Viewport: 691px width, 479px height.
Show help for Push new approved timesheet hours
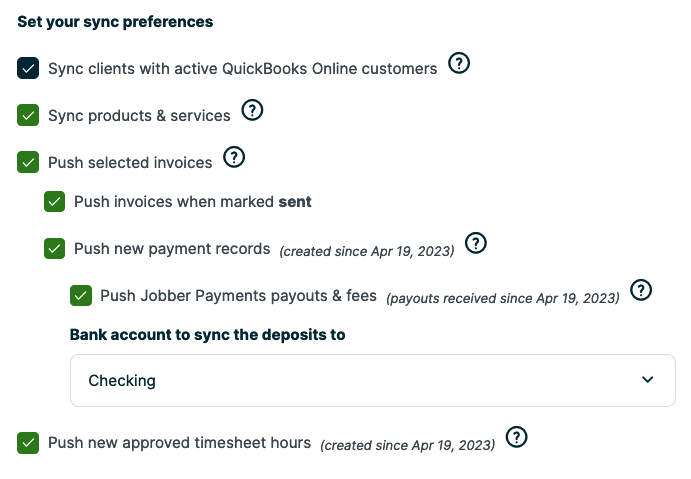pyautogui.click(x=516, y=437)
